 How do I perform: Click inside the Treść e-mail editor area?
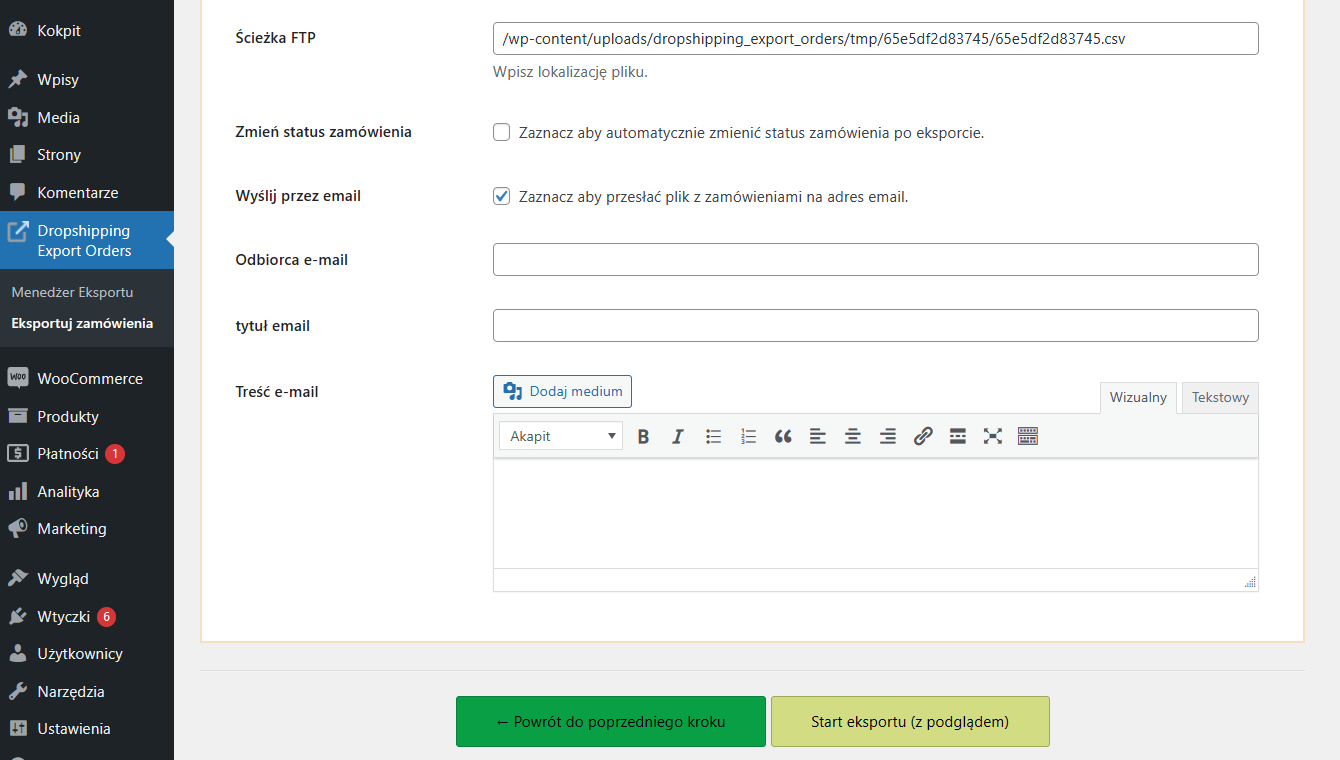875,513
